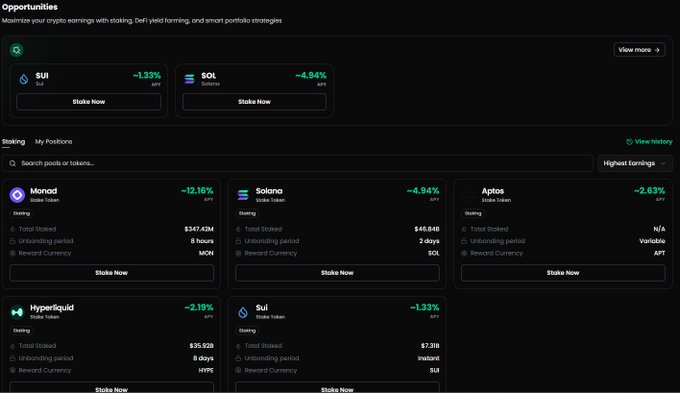
Task: Click the search magnifier icon
Action: [13, 163]
